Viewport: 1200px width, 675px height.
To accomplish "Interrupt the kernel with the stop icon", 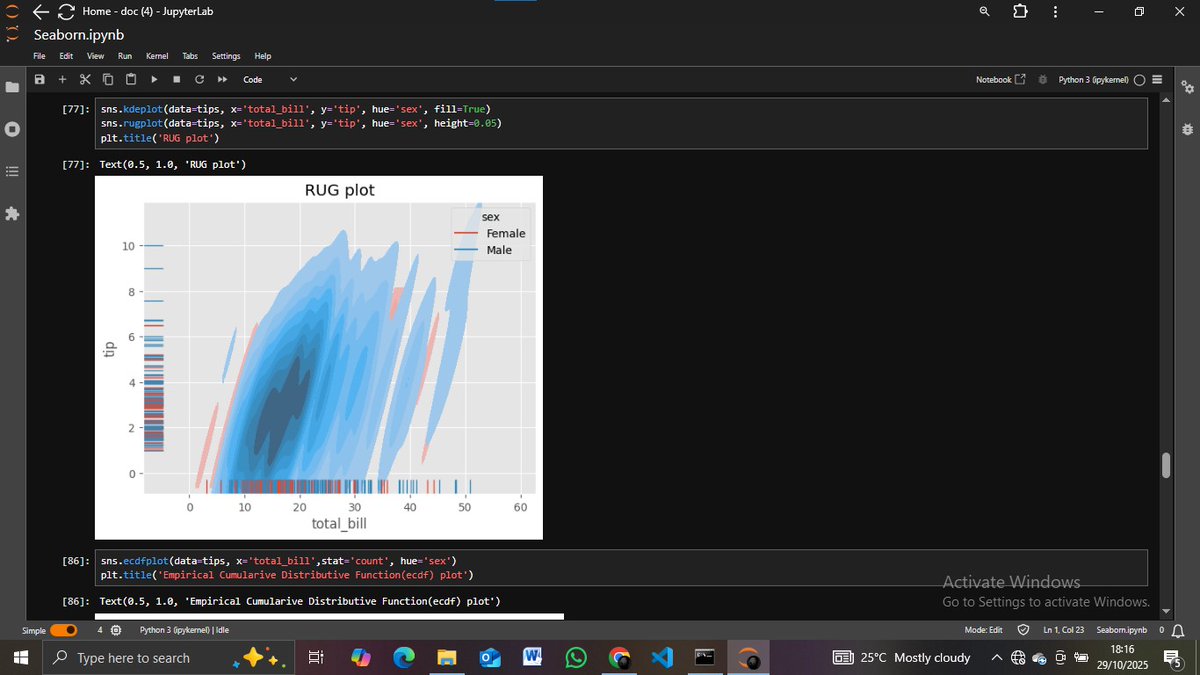I will coord(177,79).
